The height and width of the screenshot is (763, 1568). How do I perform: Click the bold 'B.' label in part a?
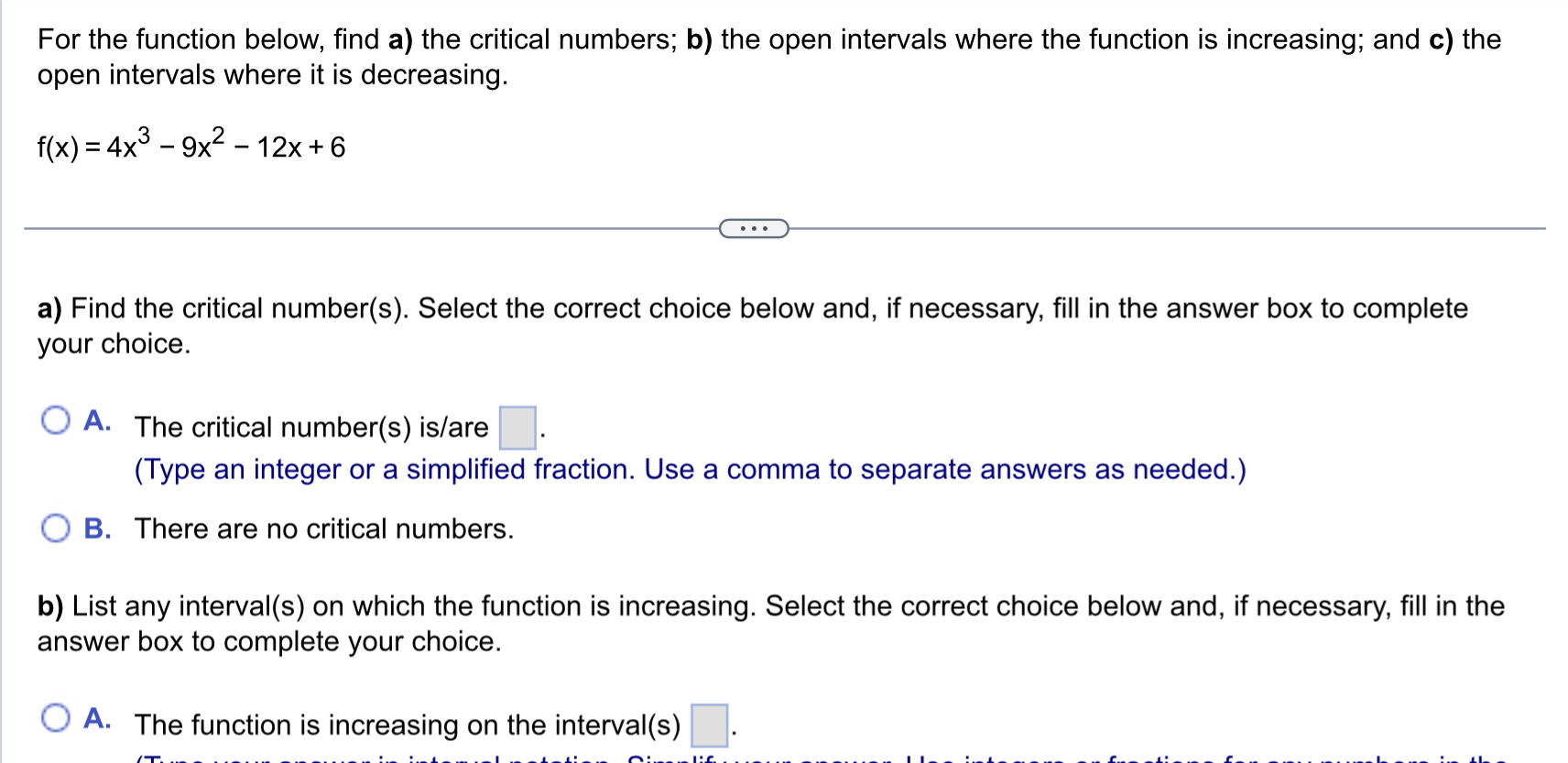pyautogui.click(x=97, y=529)
